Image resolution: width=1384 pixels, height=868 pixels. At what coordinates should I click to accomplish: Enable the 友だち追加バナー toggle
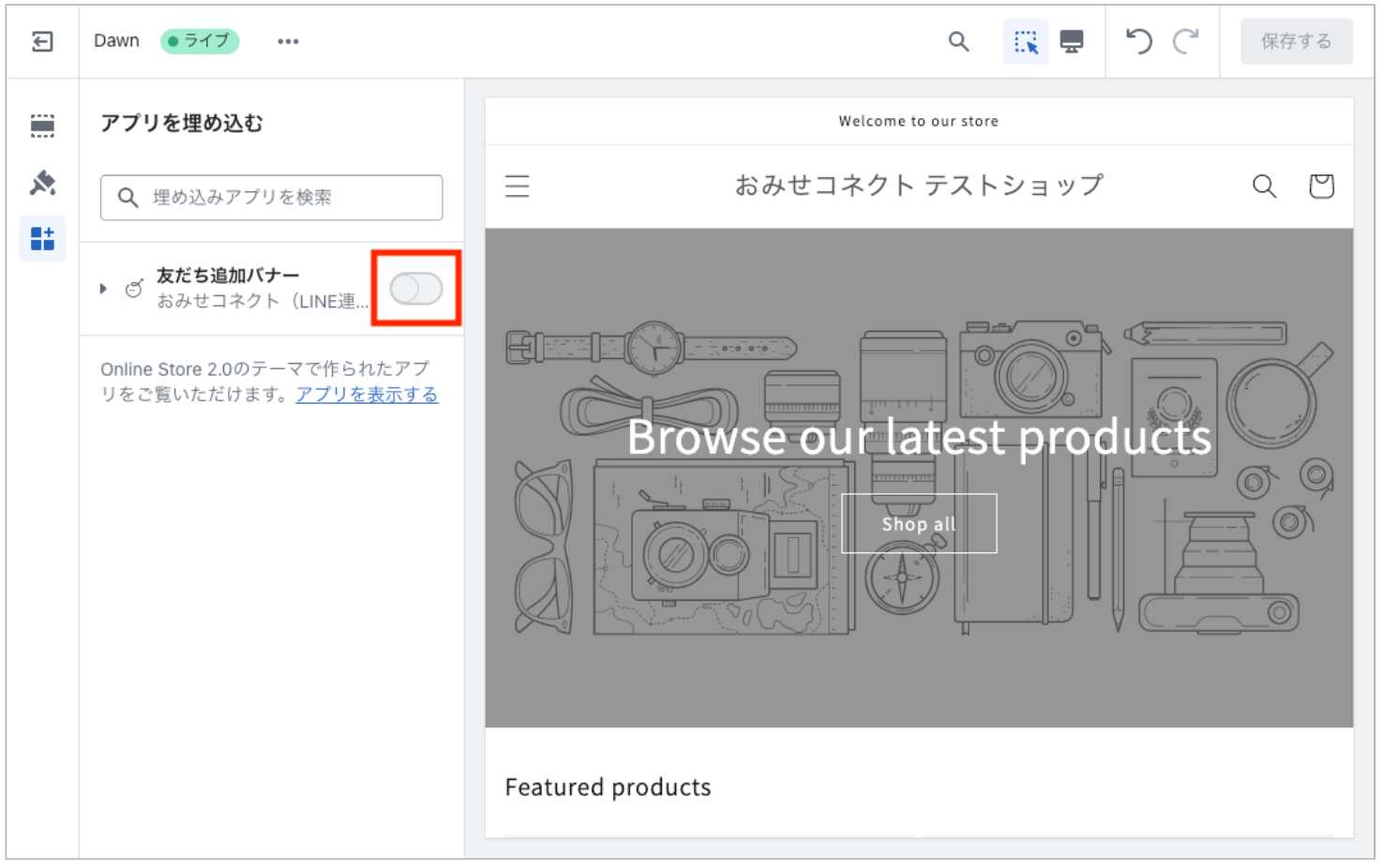point(416,289)
